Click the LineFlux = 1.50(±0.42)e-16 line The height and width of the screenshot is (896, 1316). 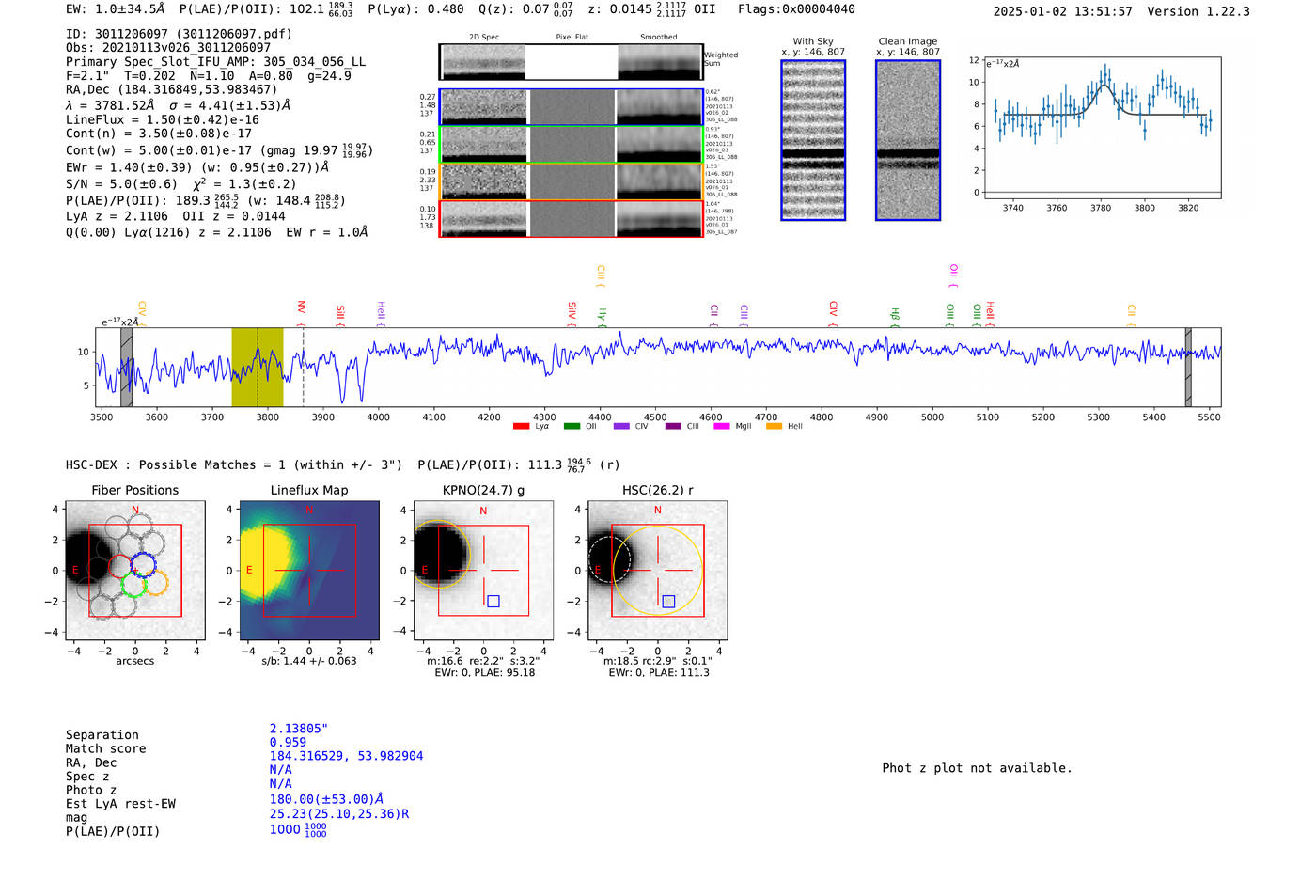point(163,119)
